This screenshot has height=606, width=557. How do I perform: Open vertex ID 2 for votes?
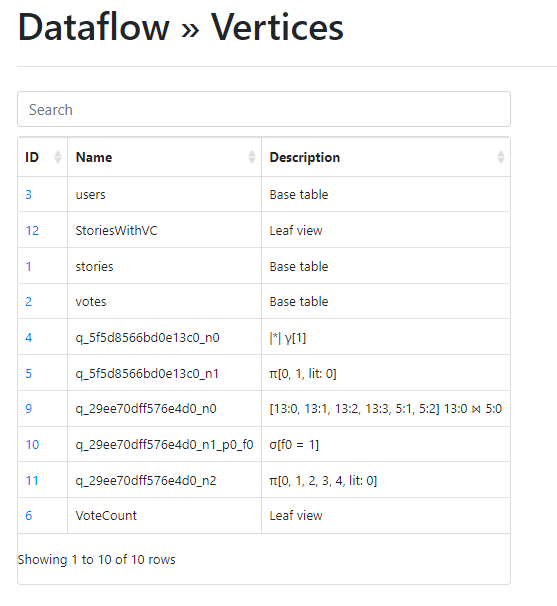click(29, 302)
